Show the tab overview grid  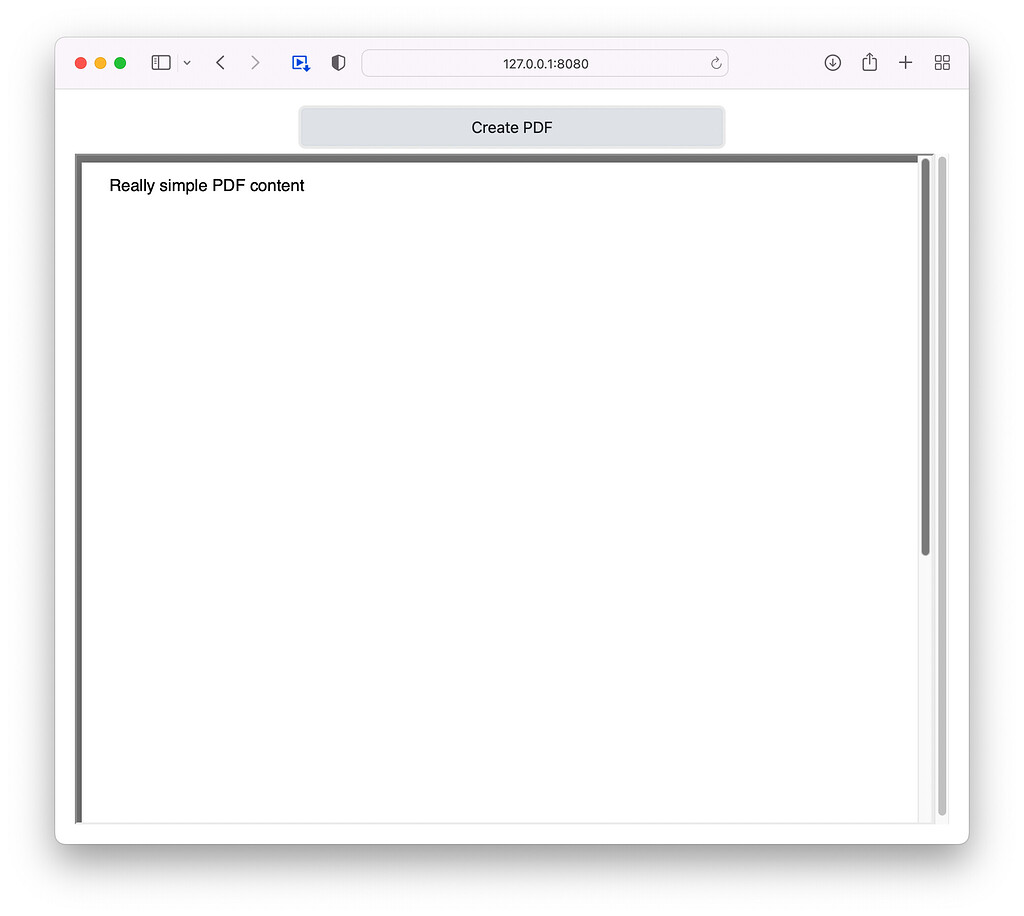point(942,62)
